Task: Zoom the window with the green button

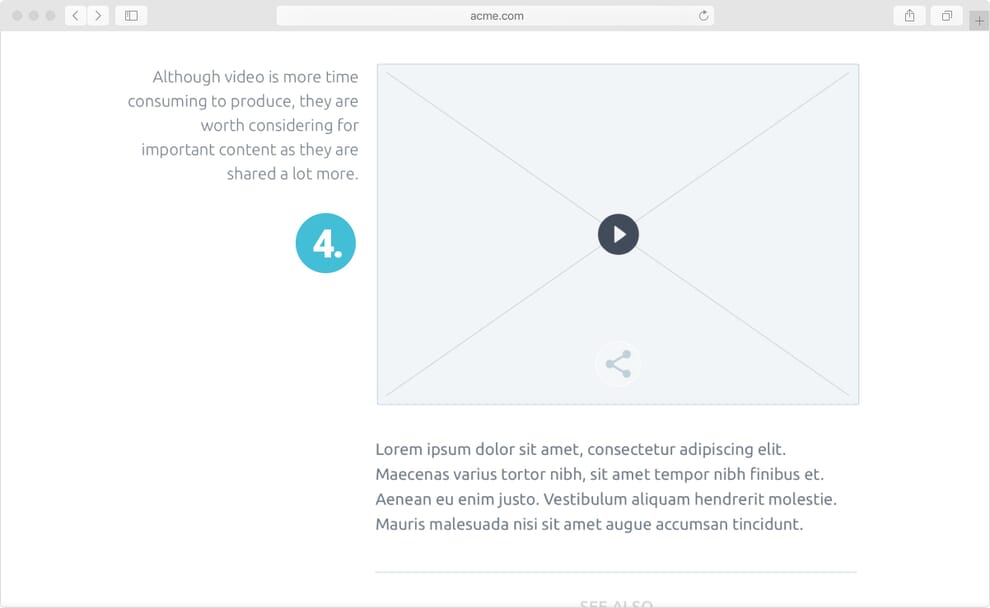Action: pos(49,15)
